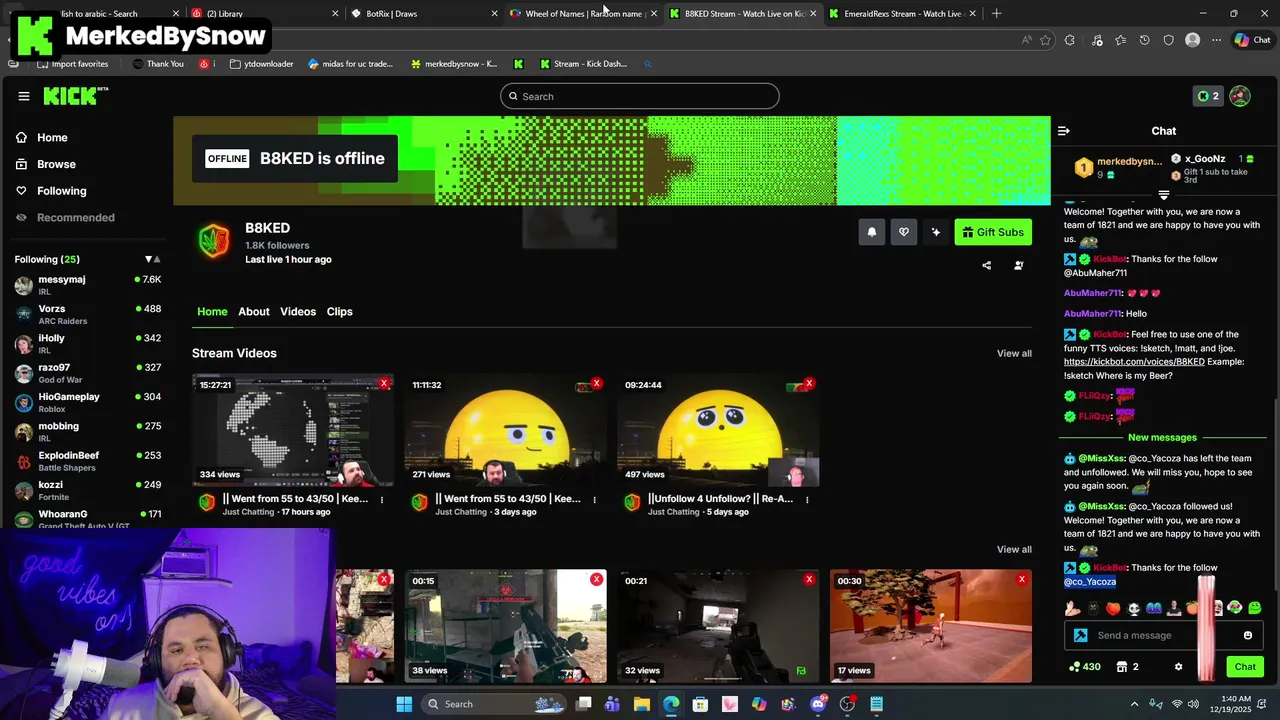
Task: Open the Stream - Kick Dash bookmark
Action: 583,63
